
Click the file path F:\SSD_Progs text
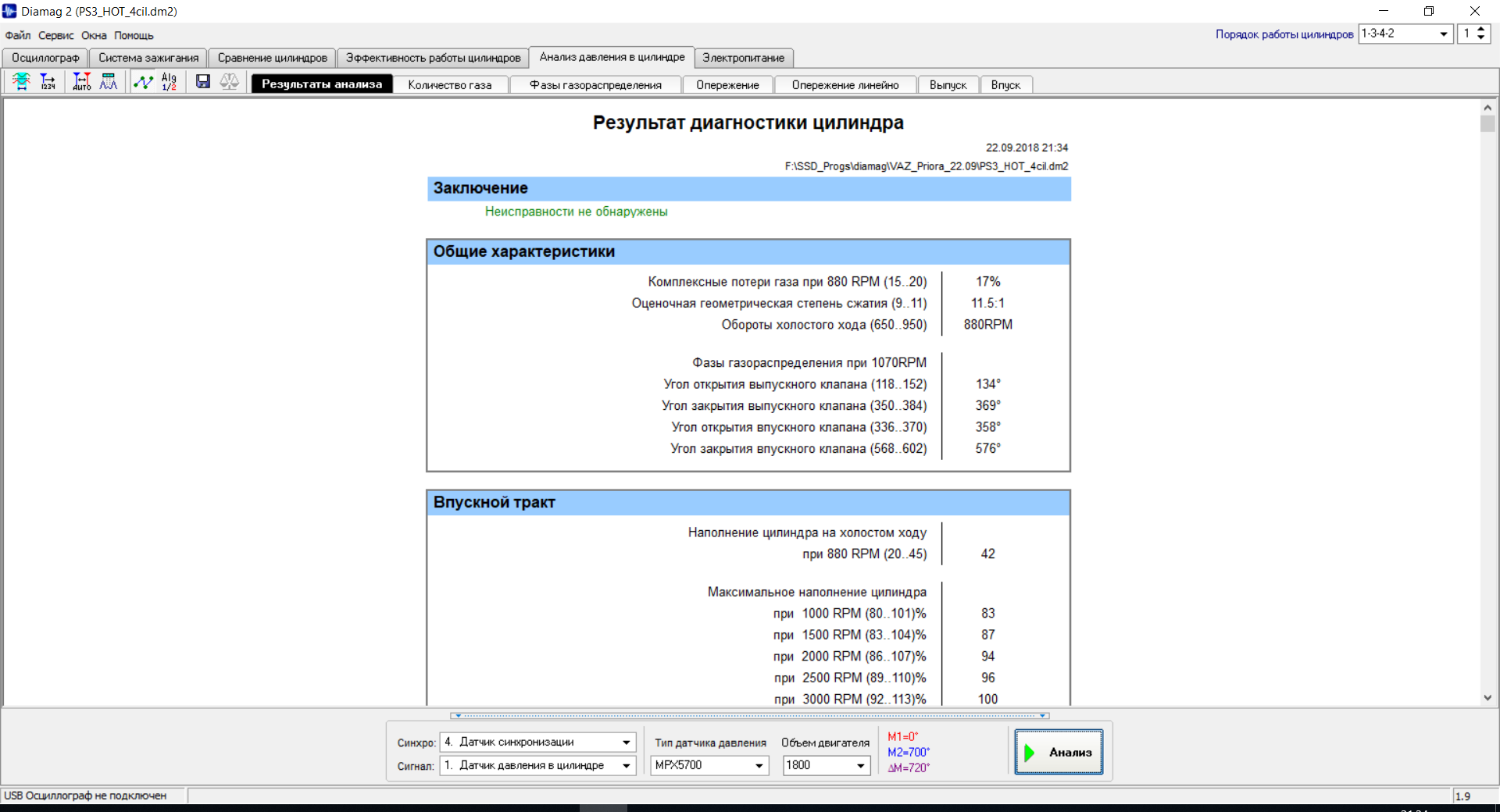click(x=927, y=166)
